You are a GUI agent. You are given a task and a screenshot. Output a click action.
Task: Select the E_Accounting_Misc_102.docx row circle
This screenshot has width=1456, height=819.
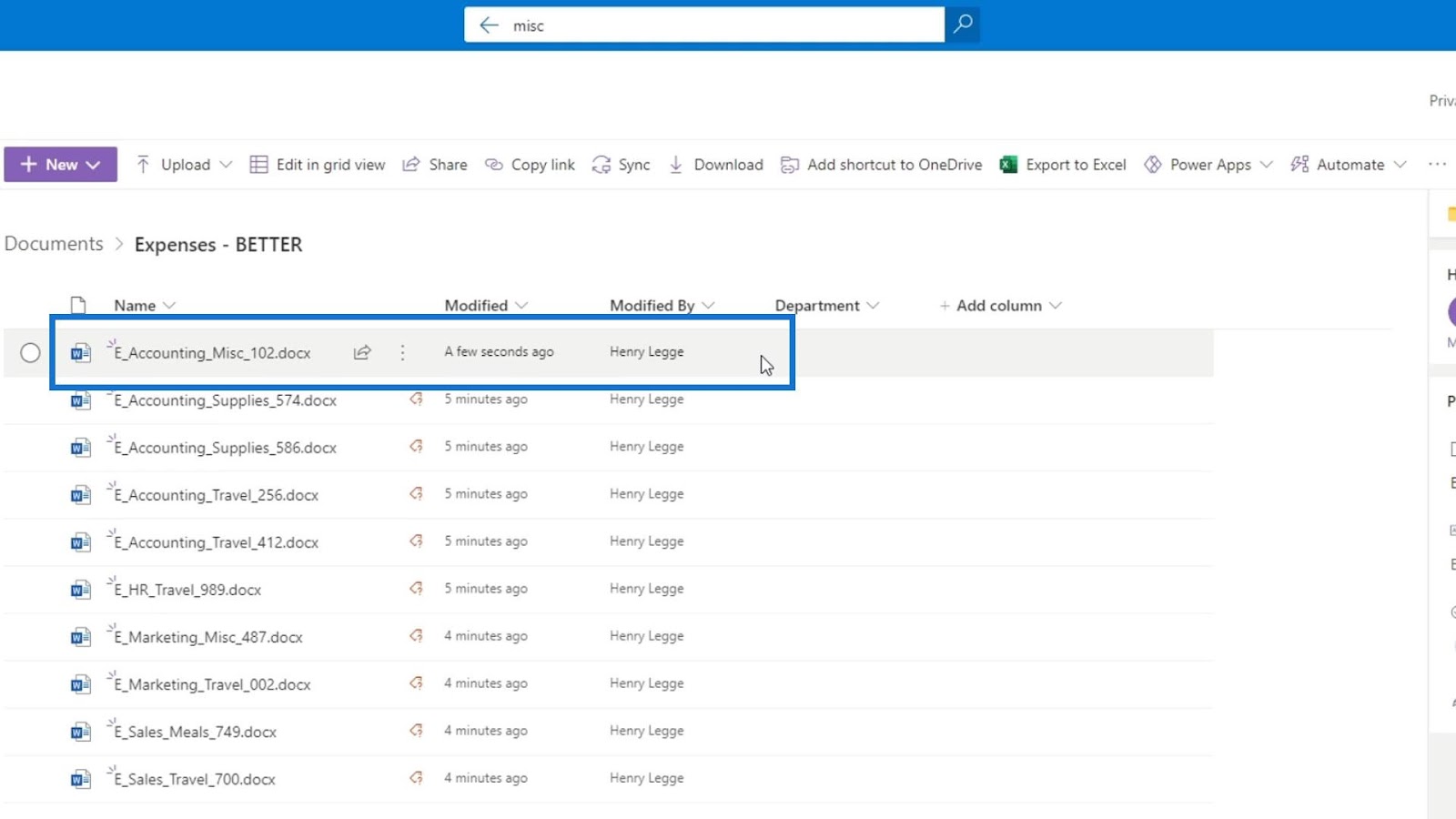(30, 352)
